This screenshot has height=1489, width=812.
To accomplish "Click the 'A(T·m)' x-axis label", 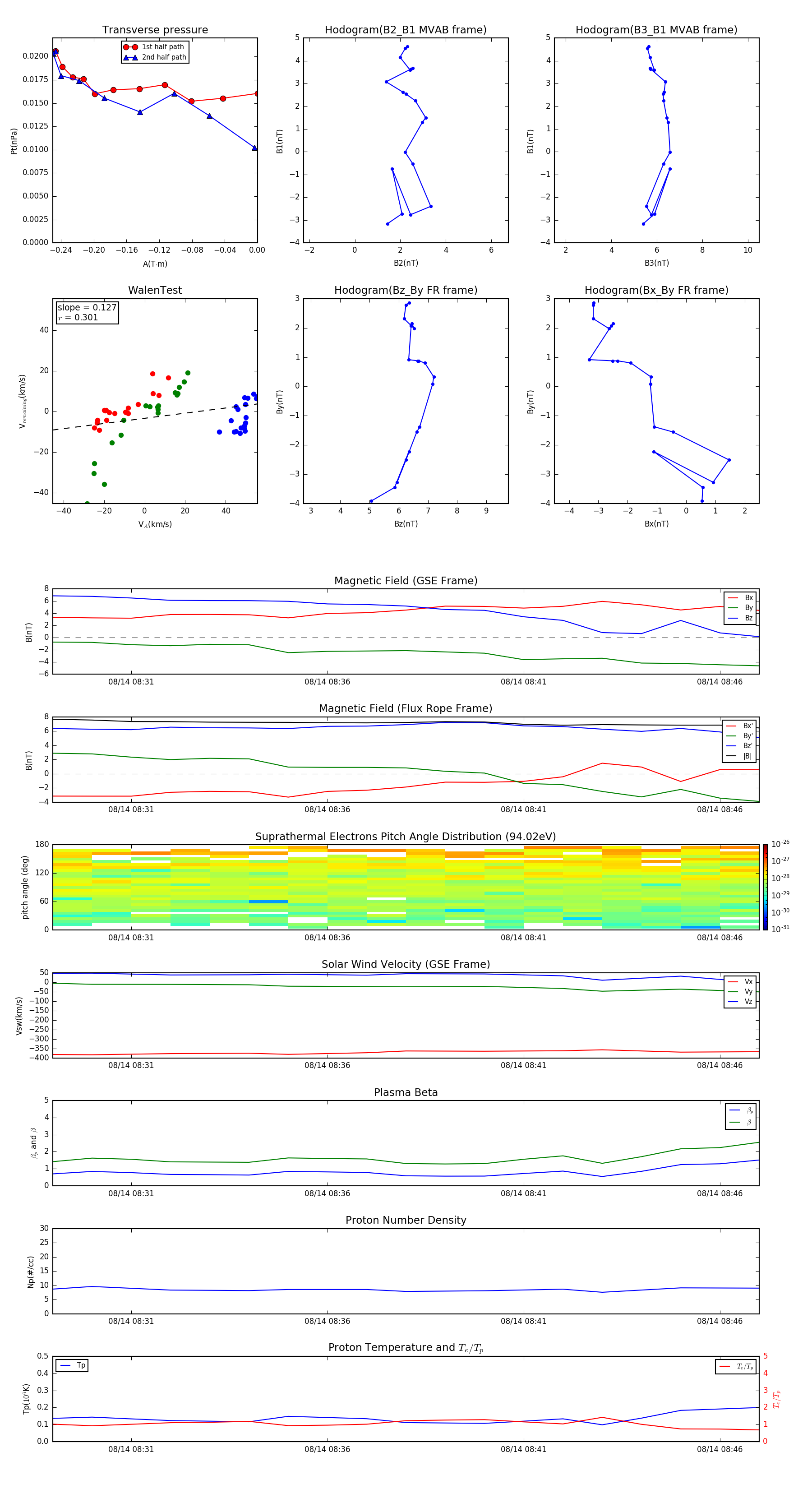I will (155, 264).
